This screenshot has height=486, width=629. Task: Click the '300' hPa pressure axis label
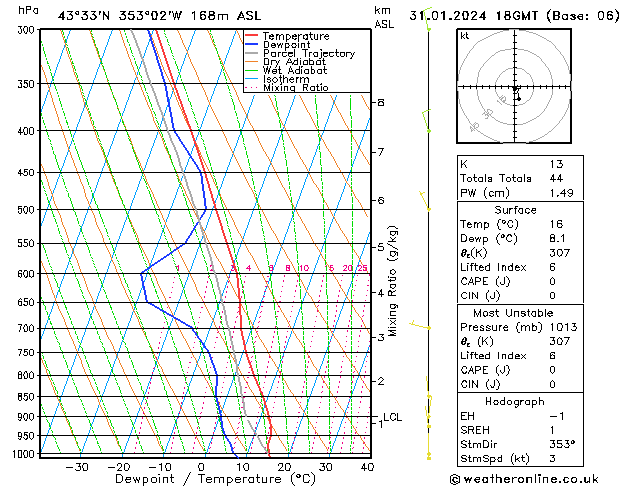coord(26,30)
